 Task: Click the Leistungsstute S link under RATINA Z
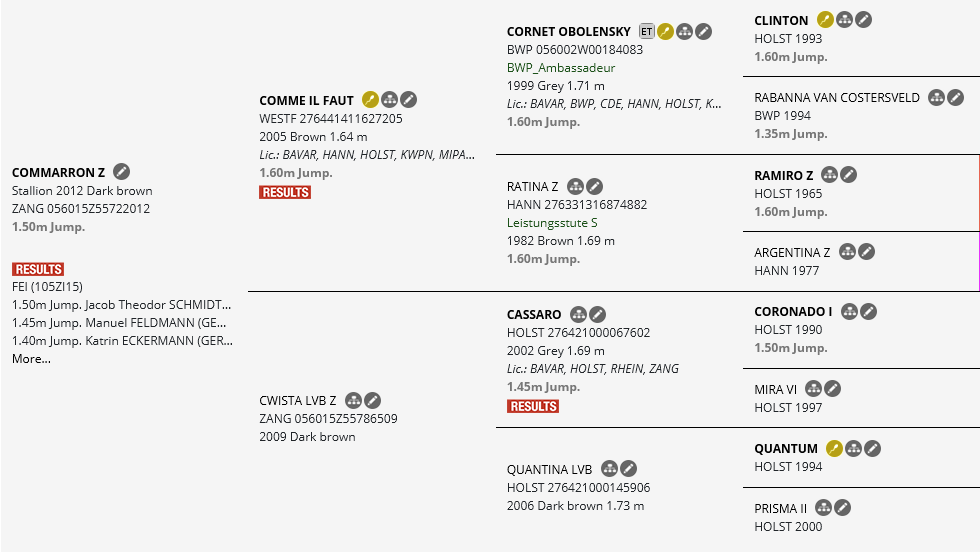[552, 223]
